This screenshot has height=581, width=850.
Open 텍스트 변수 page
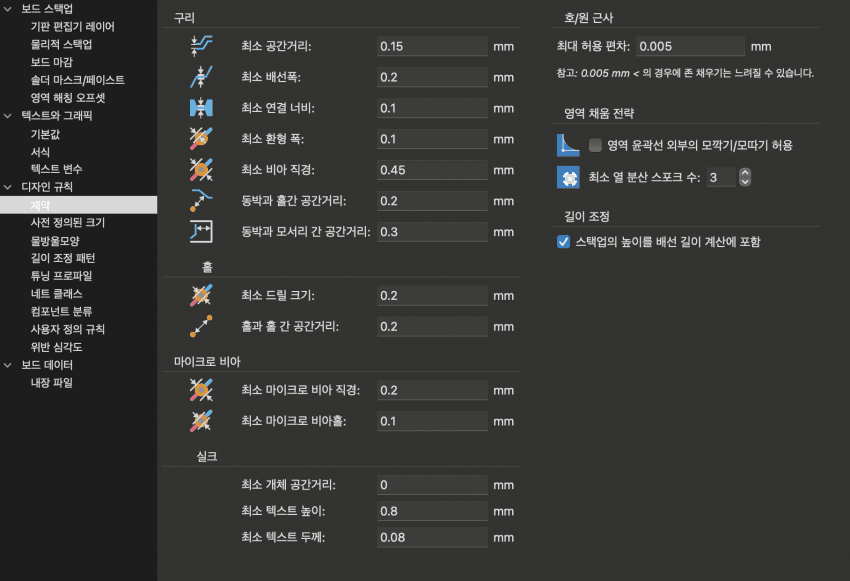(x=56, y=169)
